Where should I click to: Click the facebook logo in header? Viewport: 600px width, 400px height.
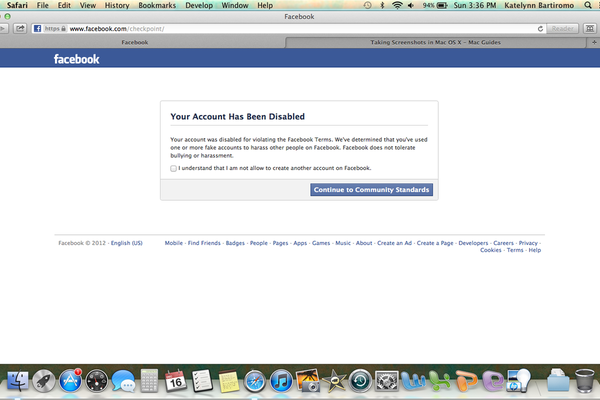(x=77, y=59)
